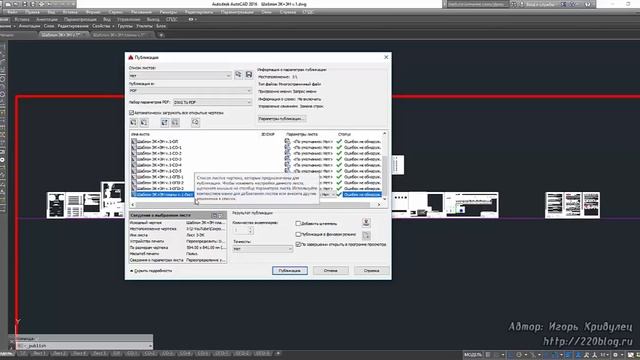Click the Справка button in dialog
Screen dimensions: 640x360
[x=371, y=271]
